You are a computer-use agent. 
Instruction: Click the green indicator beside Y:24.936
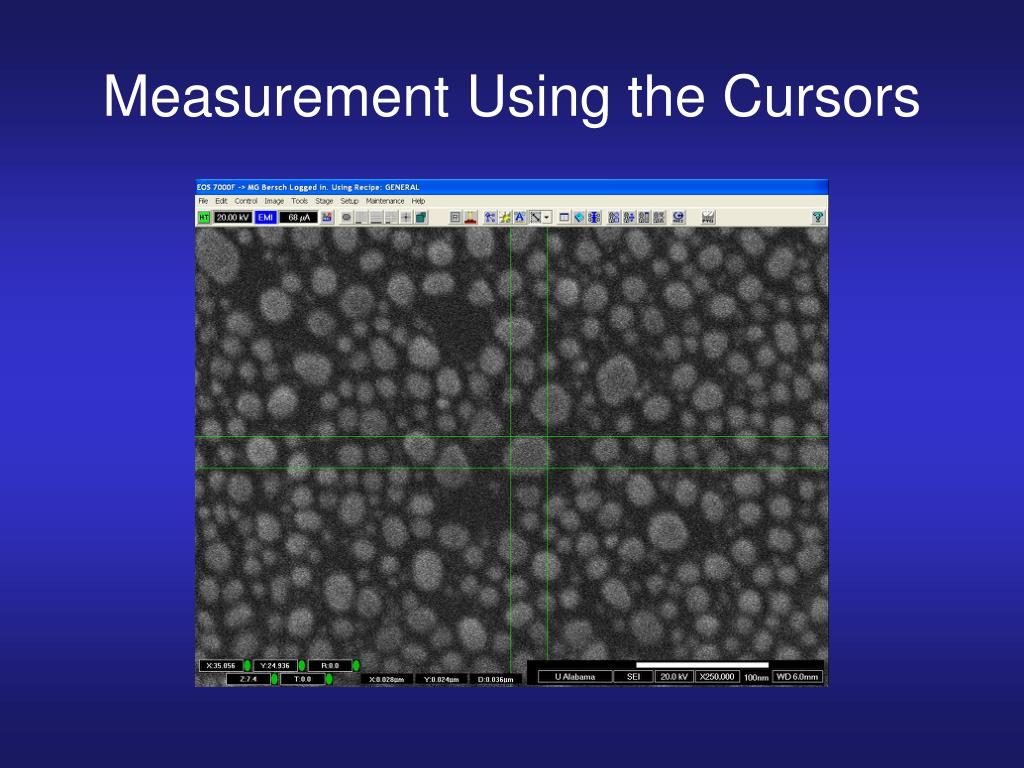[302, 665]
